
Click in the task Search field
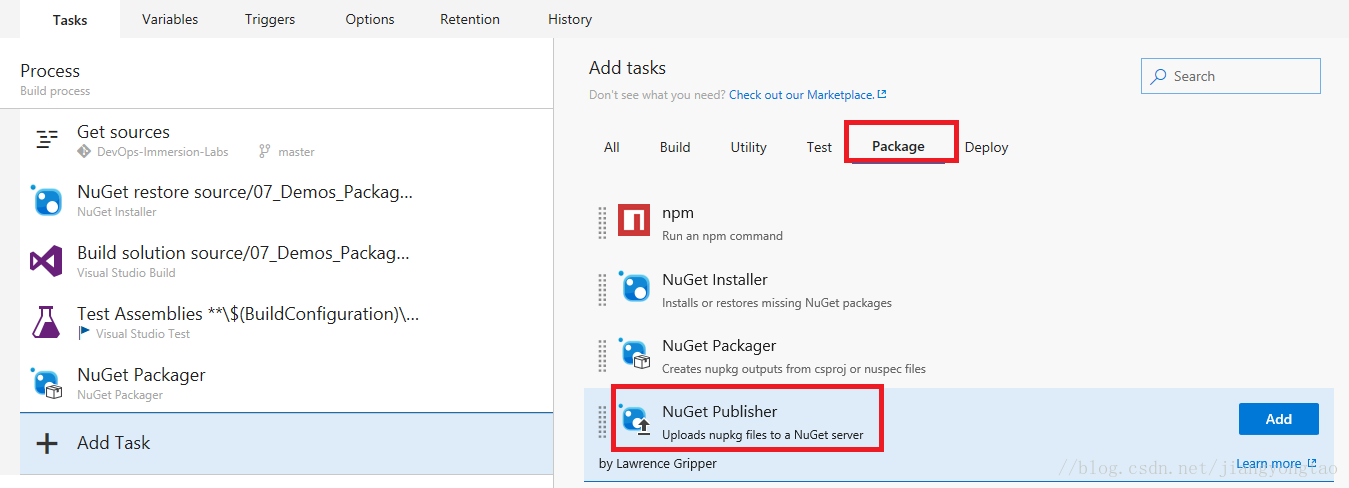(1231, 76)
